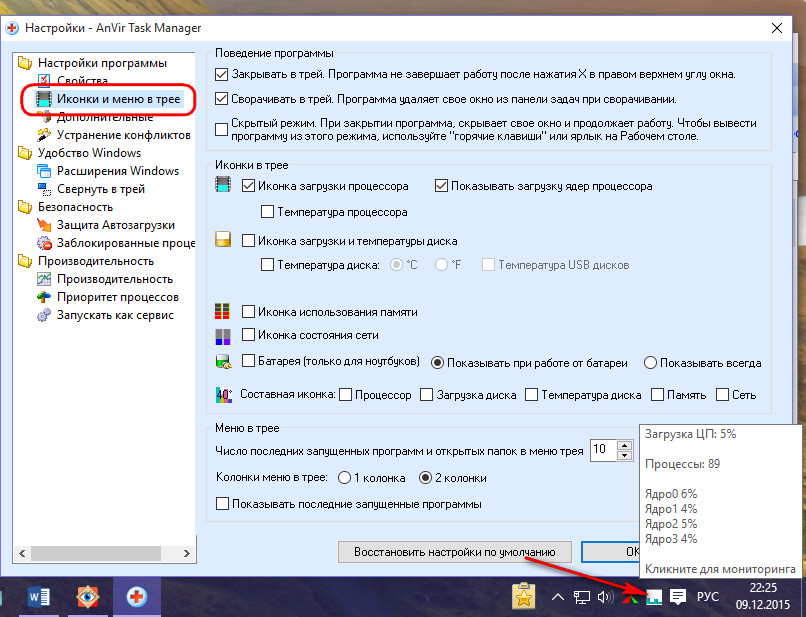806x617 pixels.
Task: Toggle Закрывать в трей checkbox
Action: (221, 74)
